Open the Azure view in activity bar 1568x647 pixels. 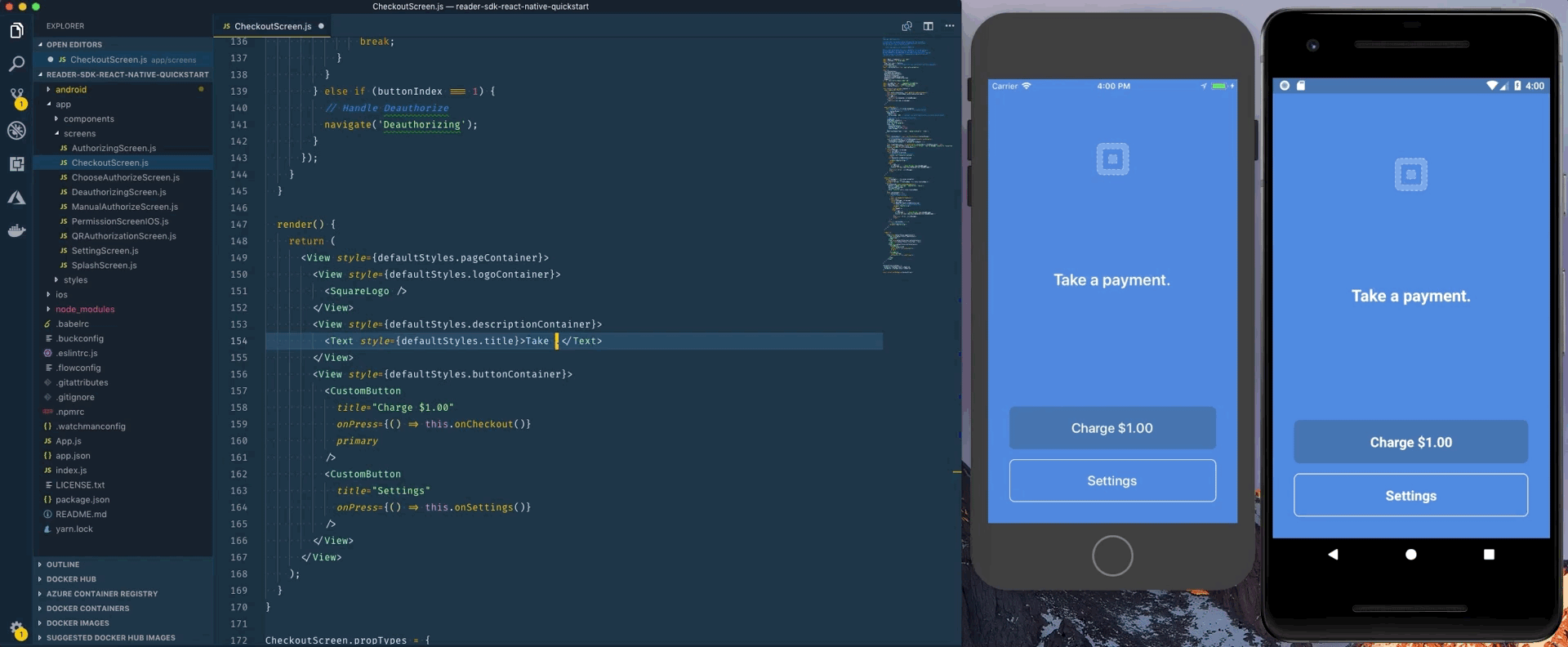pyautogui.click(x=16, y=198)
